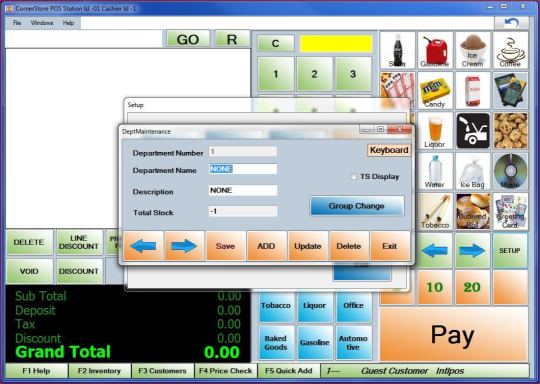540x384 pixels.
Task: Select the Soda bottle product icon
Action: tap(398, 51)
